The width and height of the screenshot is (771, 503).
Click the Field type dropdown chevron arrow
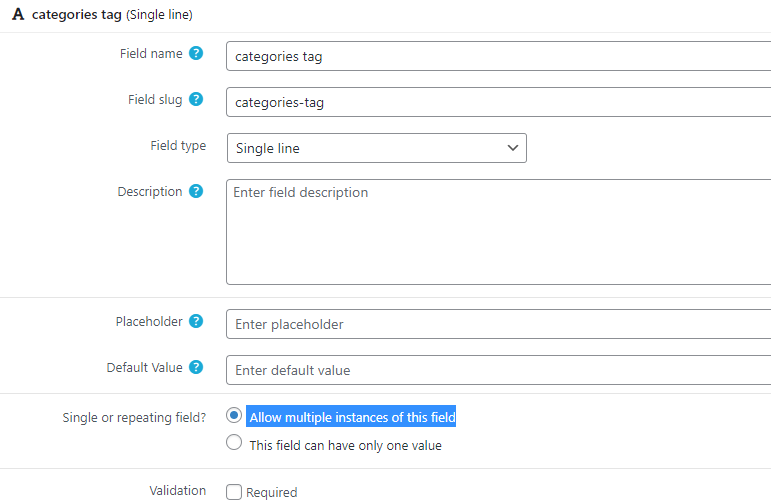[x=512, y=148]
